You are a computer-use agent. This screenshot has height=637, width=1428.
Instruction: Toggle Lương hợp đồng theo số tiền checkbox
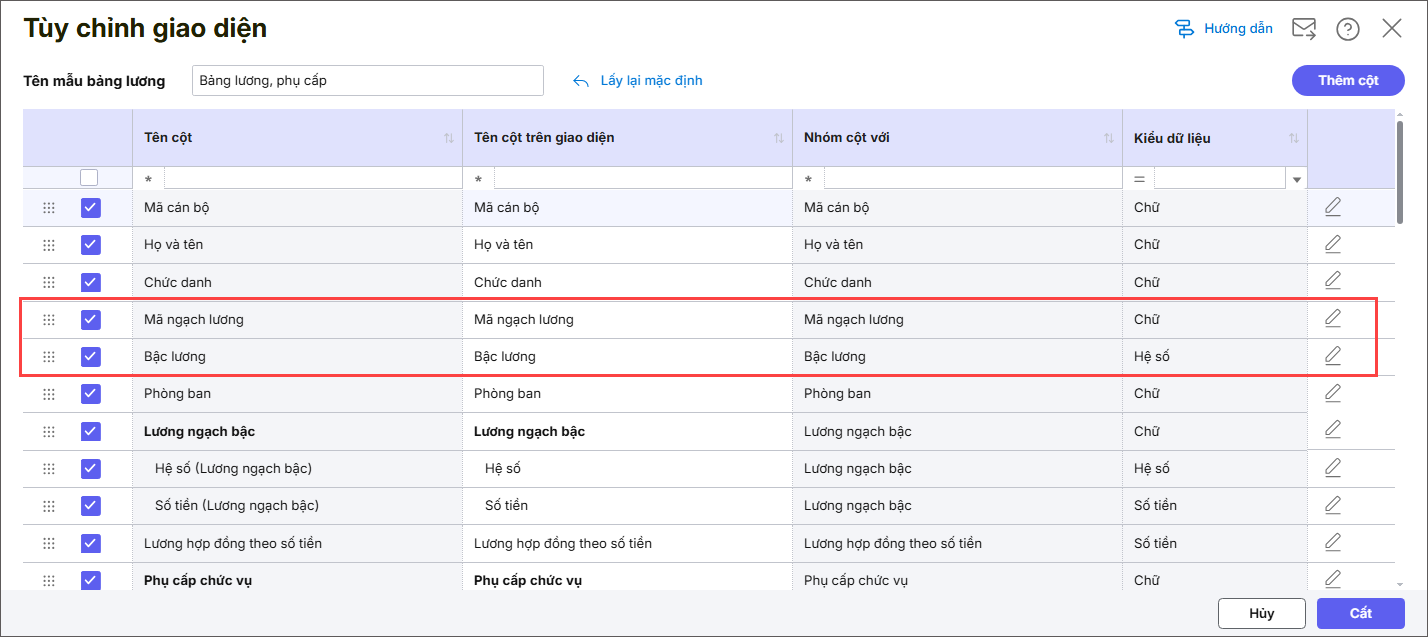91,543
